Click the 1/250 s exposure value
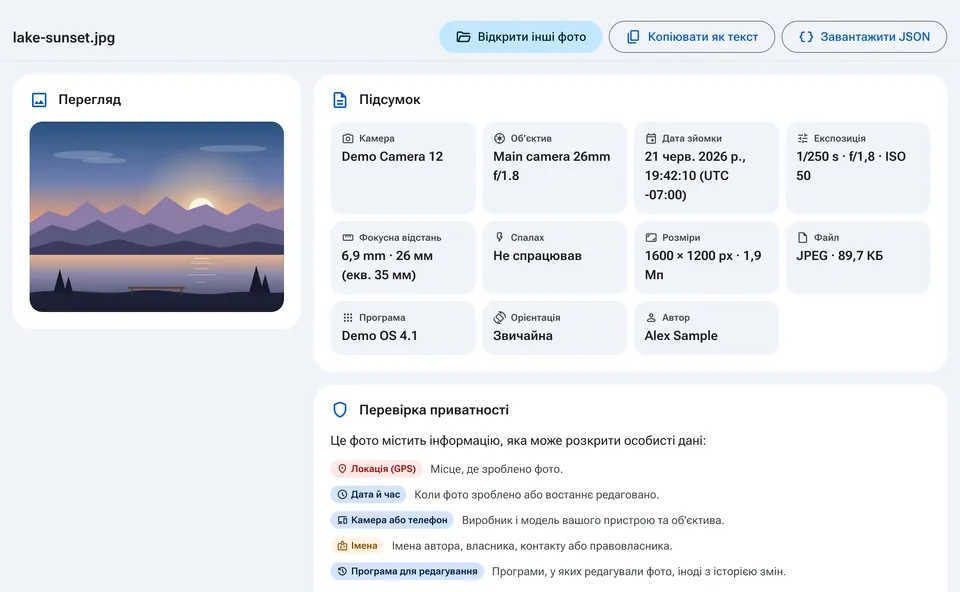The width and height of the screenshot is (960, 592). [x=850, y=166]
